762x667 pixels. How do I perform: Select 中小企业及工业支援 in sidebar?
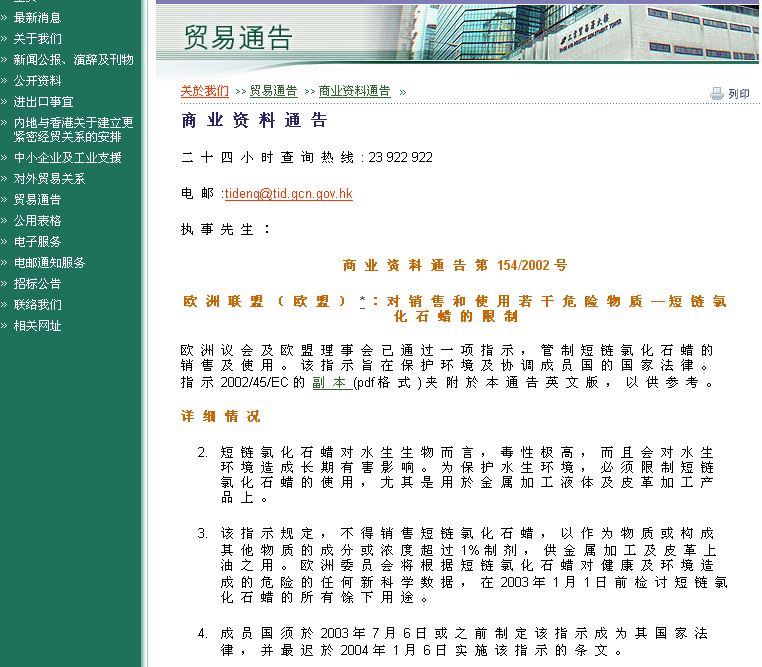click(67, 158)
